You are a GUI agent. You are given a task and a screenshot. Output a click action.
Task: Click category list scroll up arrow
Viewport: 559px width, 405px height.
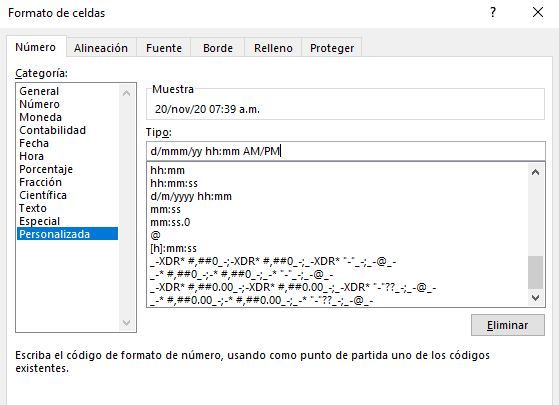tap(126, 93)
